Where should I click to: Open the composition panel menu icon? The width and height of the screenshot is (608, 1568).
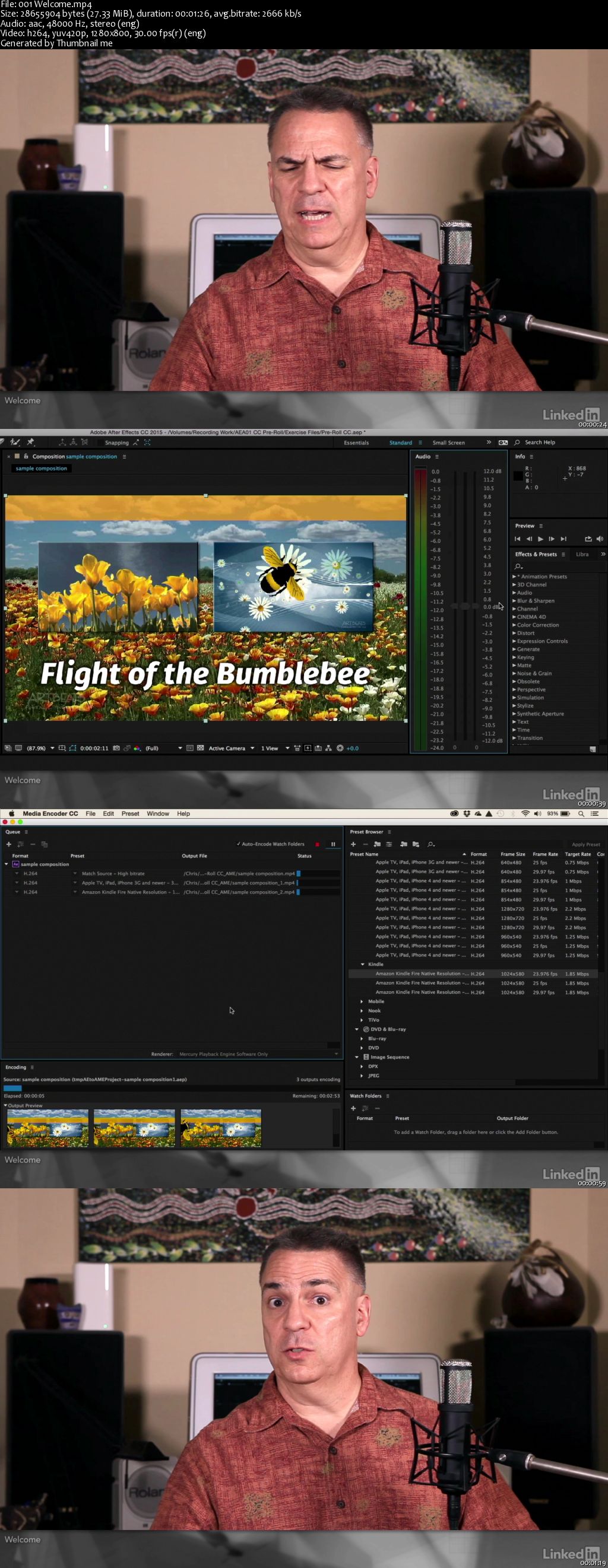(124, 457)
